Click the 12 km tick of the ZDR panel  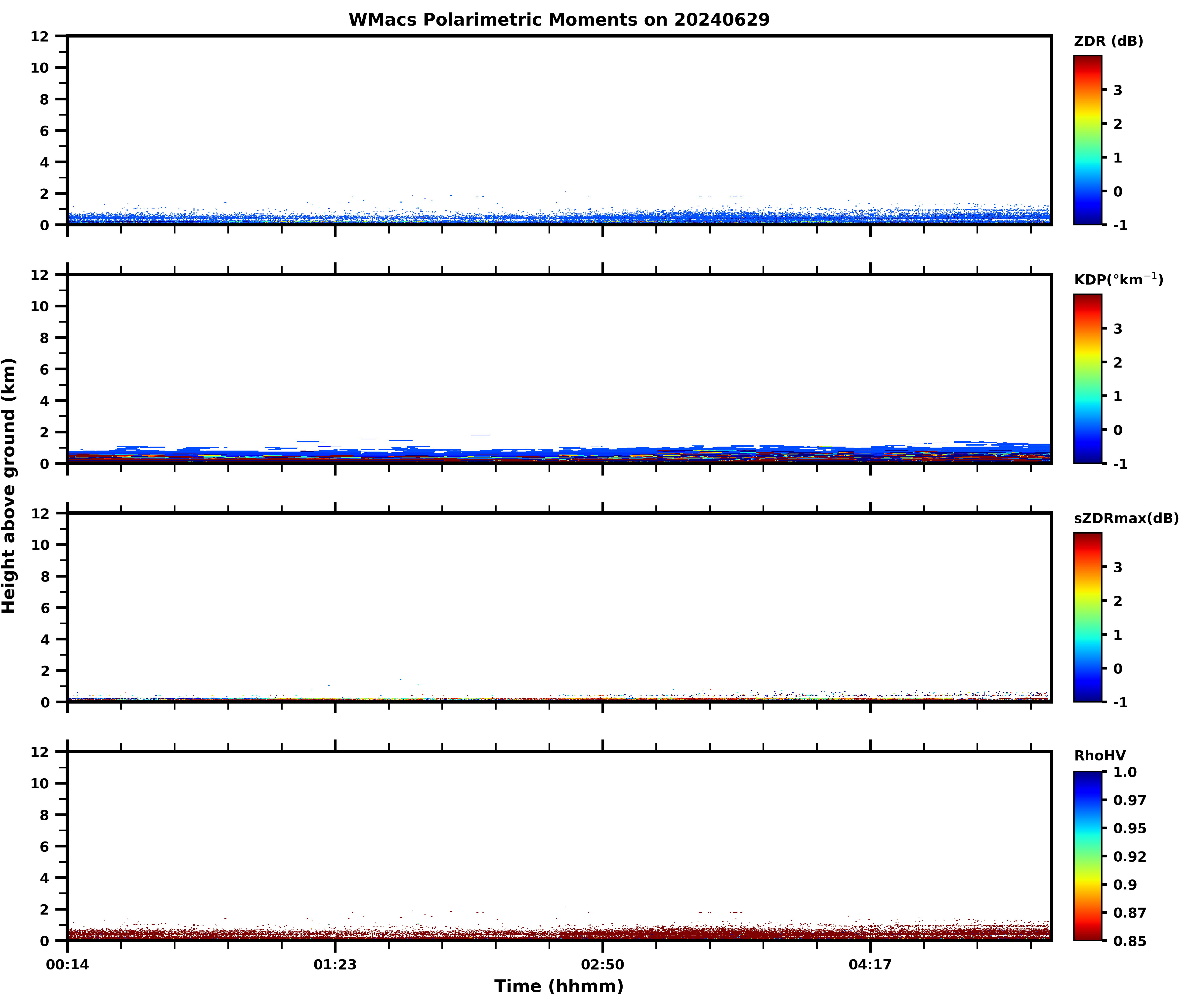coord(40,37)
